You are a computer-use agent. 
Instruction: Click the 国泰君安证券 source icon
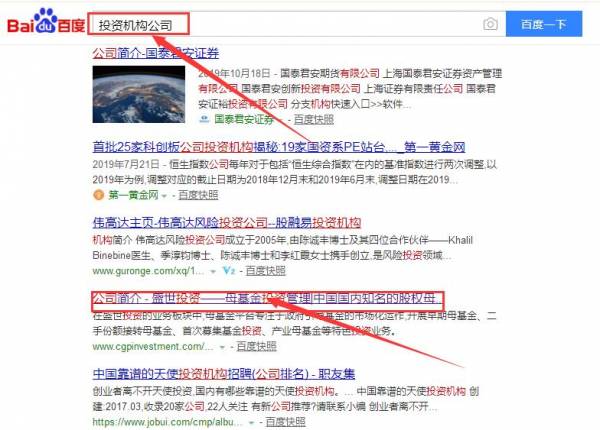[x=204, y=119]
